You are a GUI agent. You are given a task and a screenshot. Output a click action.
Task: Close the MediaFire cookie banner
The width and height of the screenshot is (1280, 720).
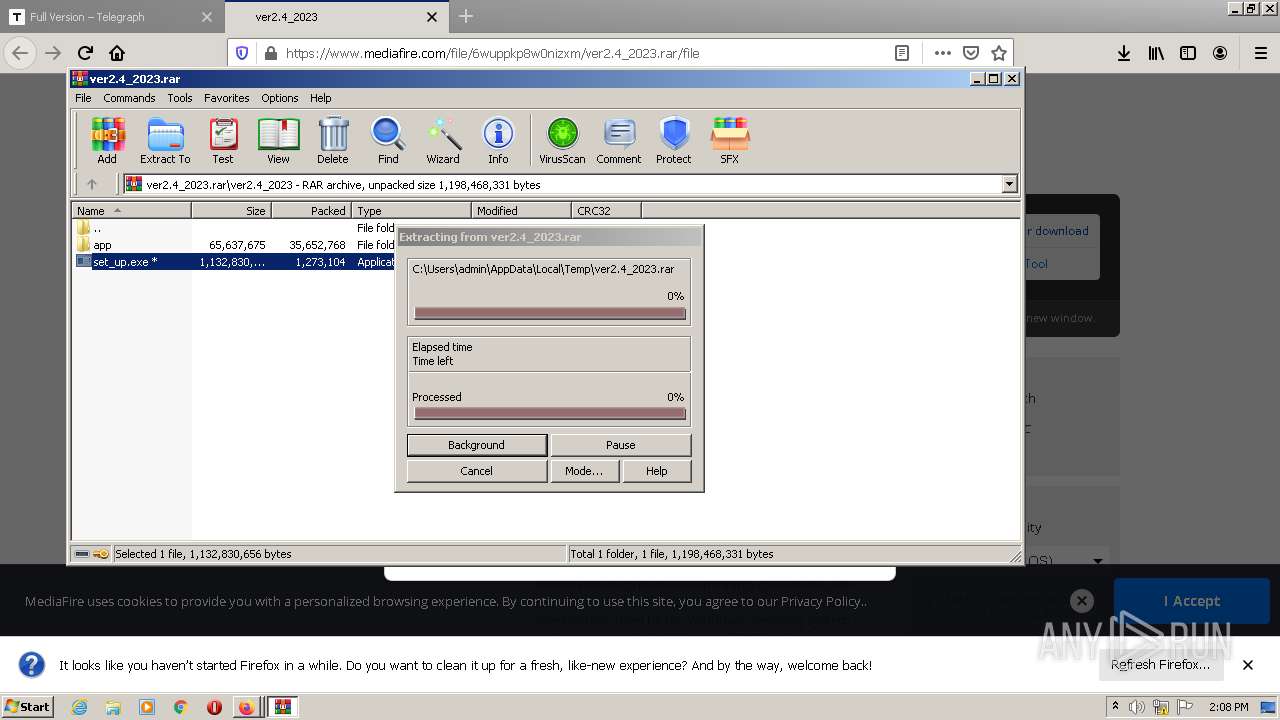click(x=1081, y=601)
